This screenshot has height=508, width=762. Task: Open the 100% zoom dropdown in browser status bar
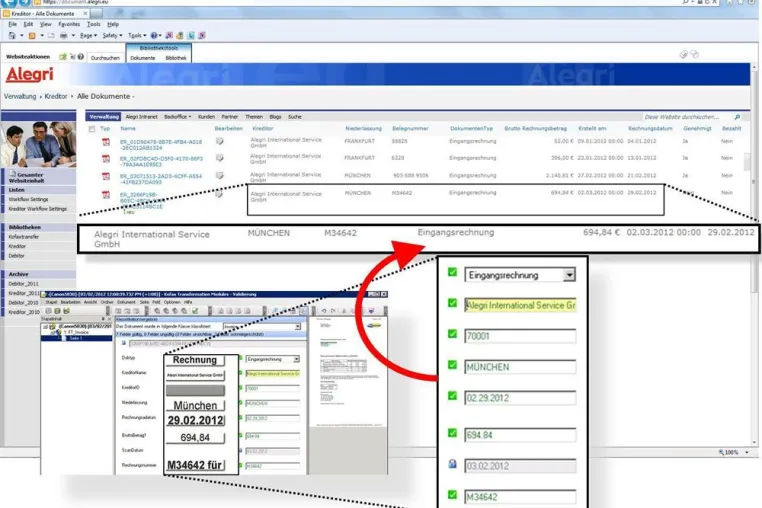747,453
